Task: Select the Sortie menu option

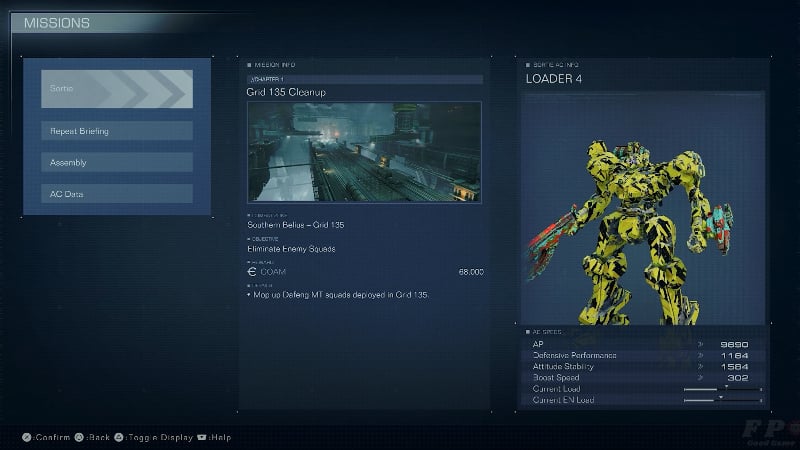Action: pos(117,89)
